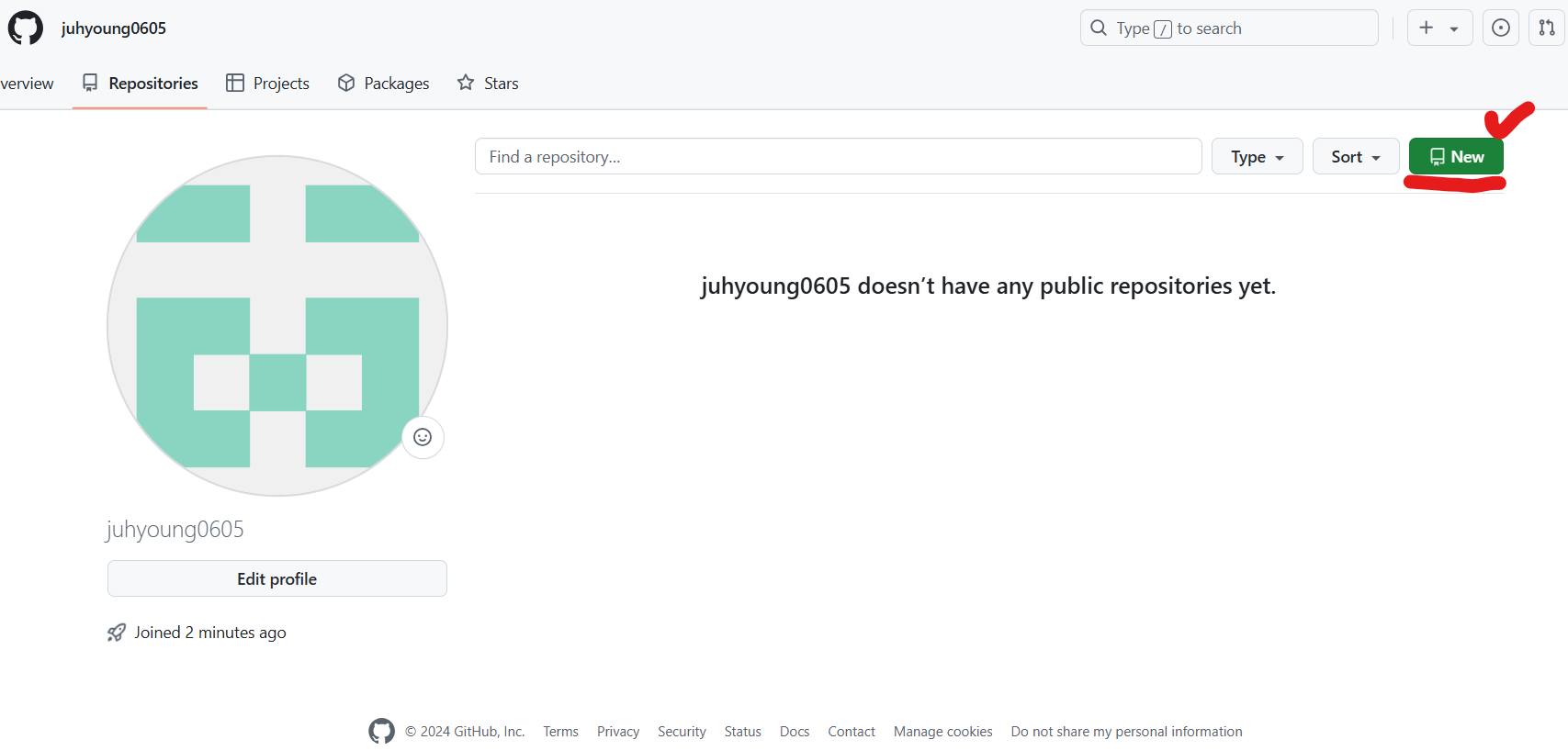Select the Repositories tab
Image resolution: width=1568 pixels, height=751 pixels.
[x=140, y=84]
